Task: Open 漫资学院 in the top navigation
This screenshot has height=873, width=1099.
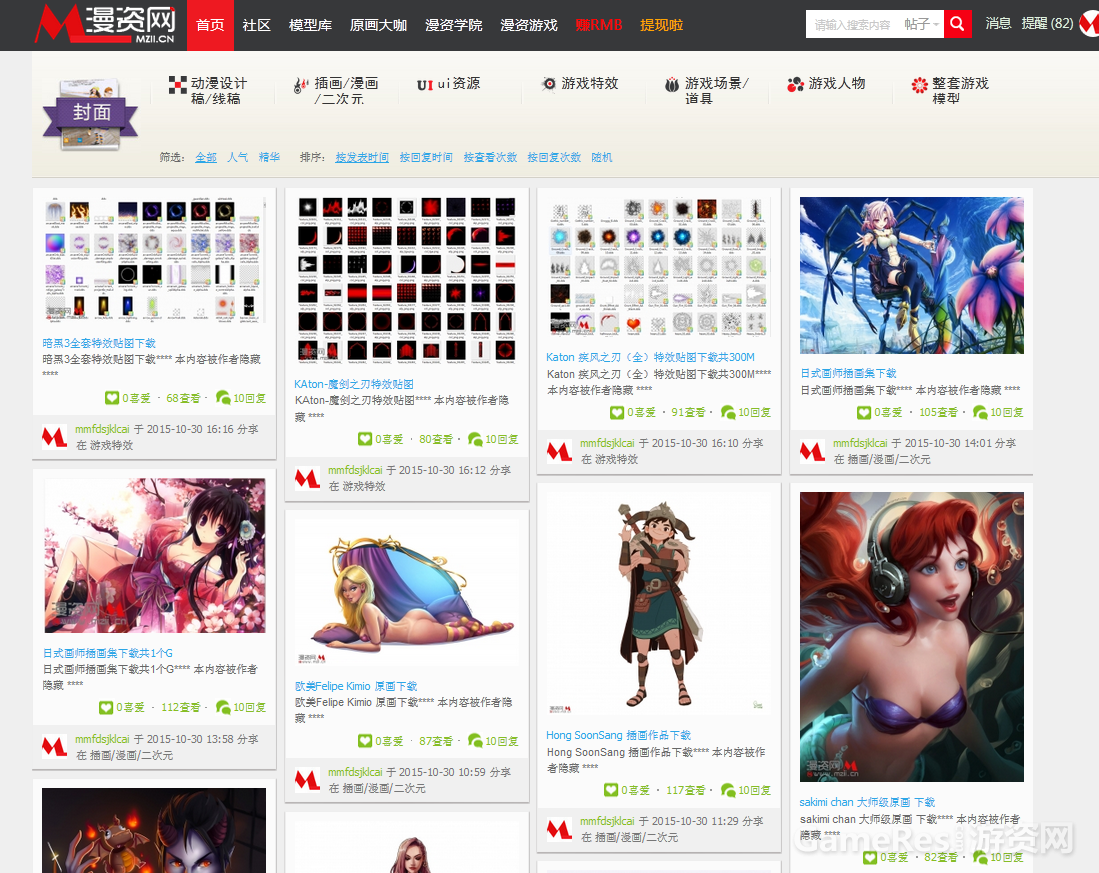Action: [x=453, y=25]
